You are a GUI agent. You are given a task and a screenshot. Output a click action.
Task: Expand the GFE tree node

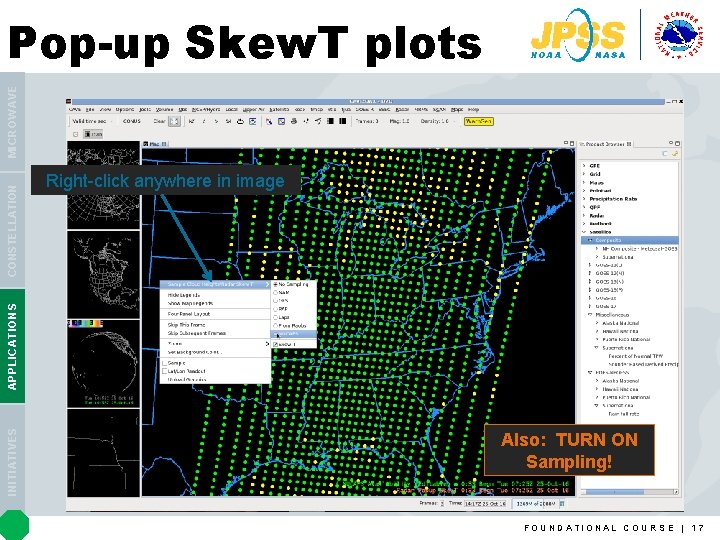[584, 166]
